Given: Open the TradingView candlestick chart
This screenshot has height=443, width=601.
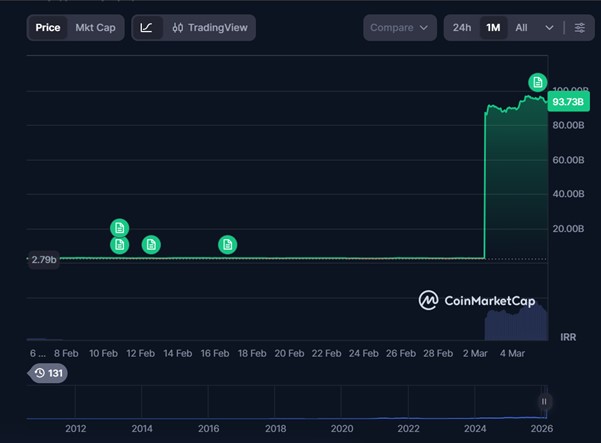Looking at the screenshot, I should pyautogui.click(x=209, y=28).
